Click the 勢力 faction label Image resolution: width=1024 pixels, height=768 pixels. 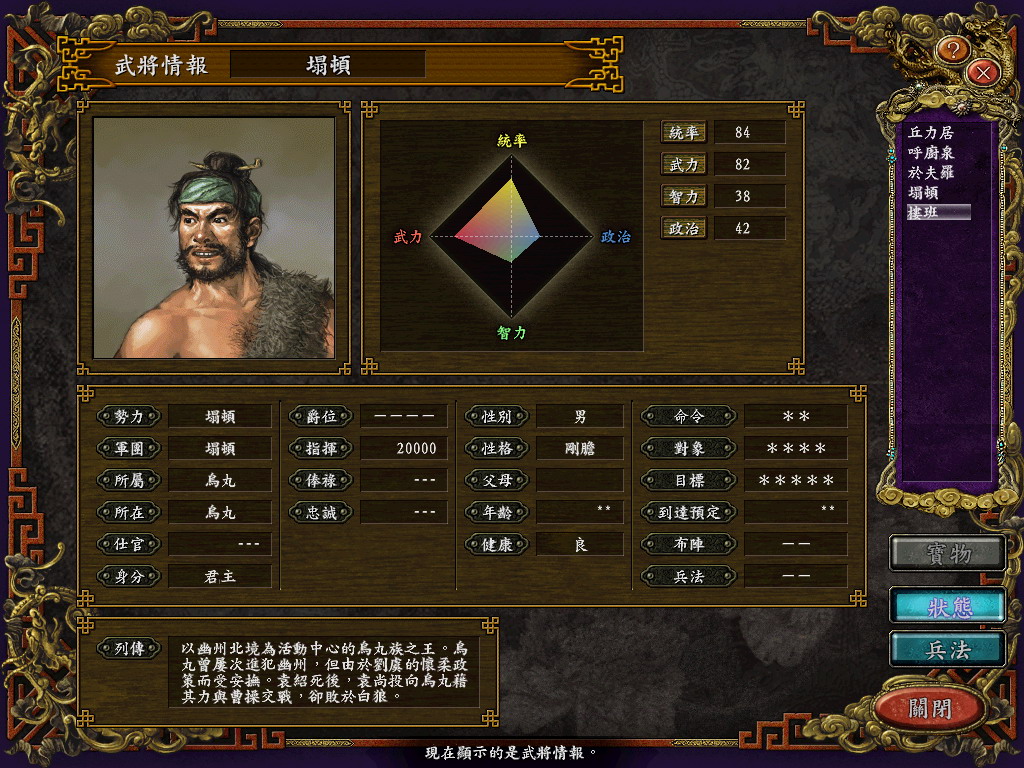click(x=129, y=416)
